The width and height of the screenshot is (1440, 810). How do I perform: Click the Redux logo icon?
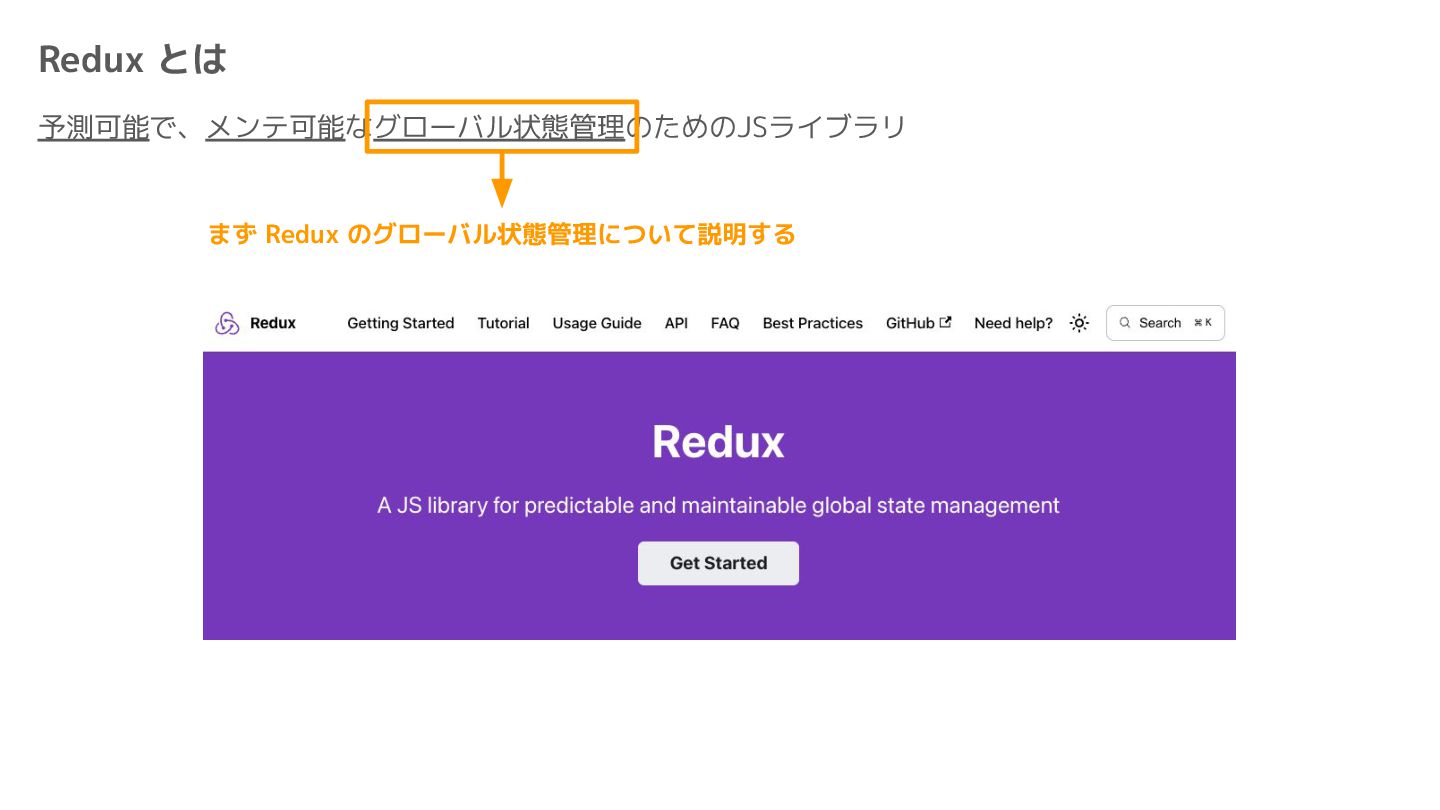pyautogui.click(x=227, y=323)
